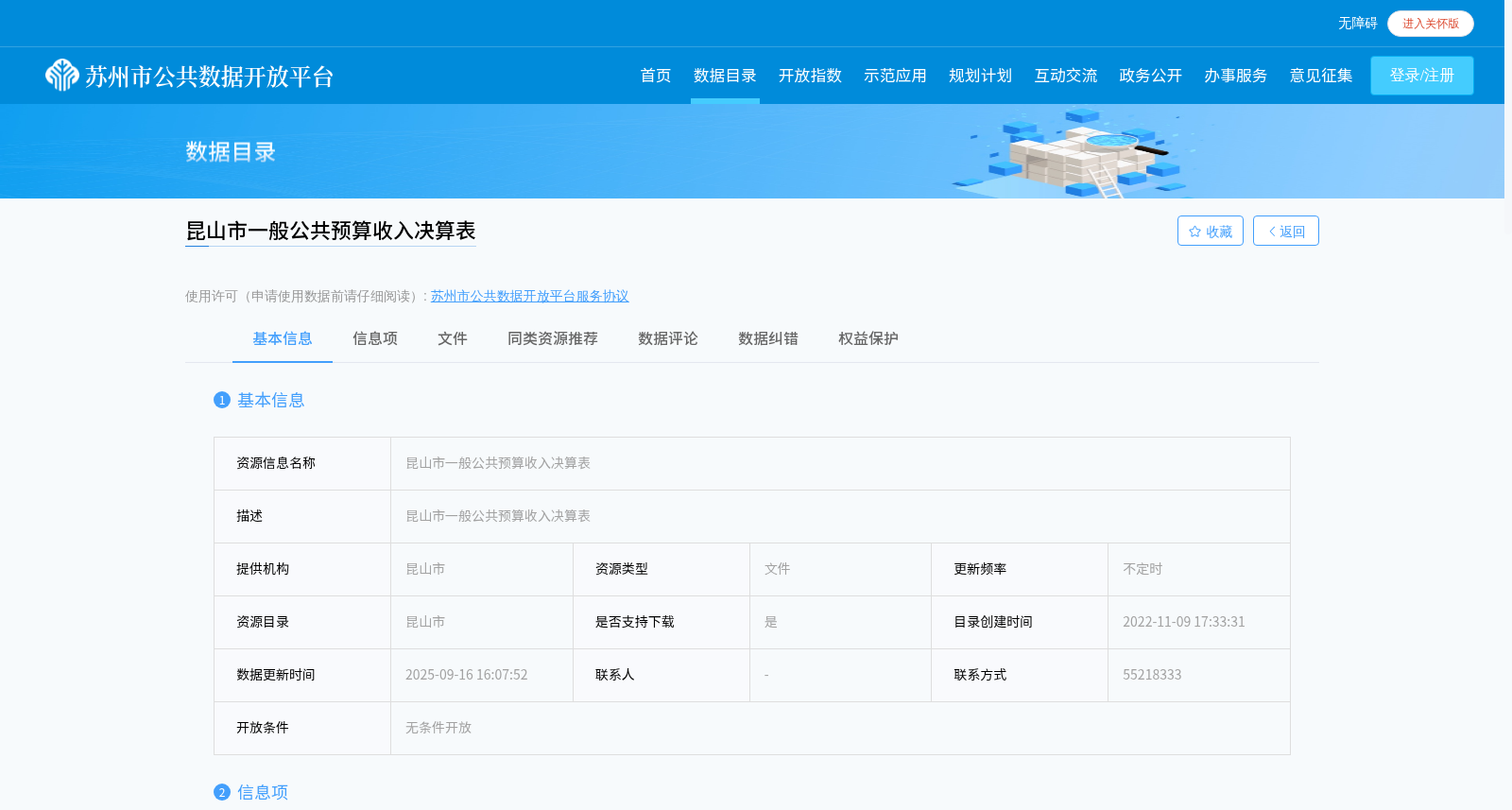Click the number 1 section badge
This screenshot has width=1512, height=810.
click(x=222, y=400)
